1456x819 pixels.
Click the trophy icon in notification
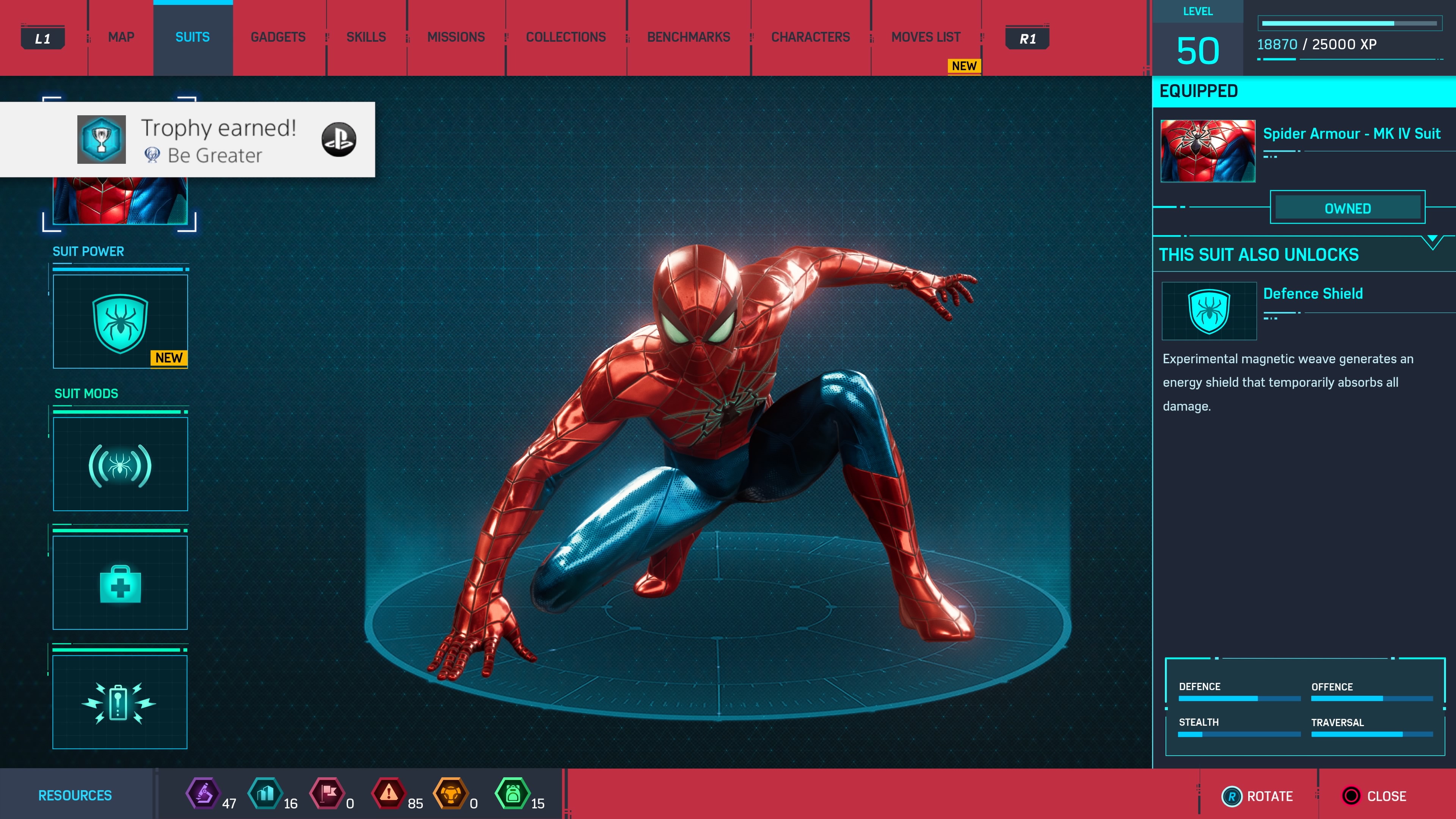[x=102, y=140]
